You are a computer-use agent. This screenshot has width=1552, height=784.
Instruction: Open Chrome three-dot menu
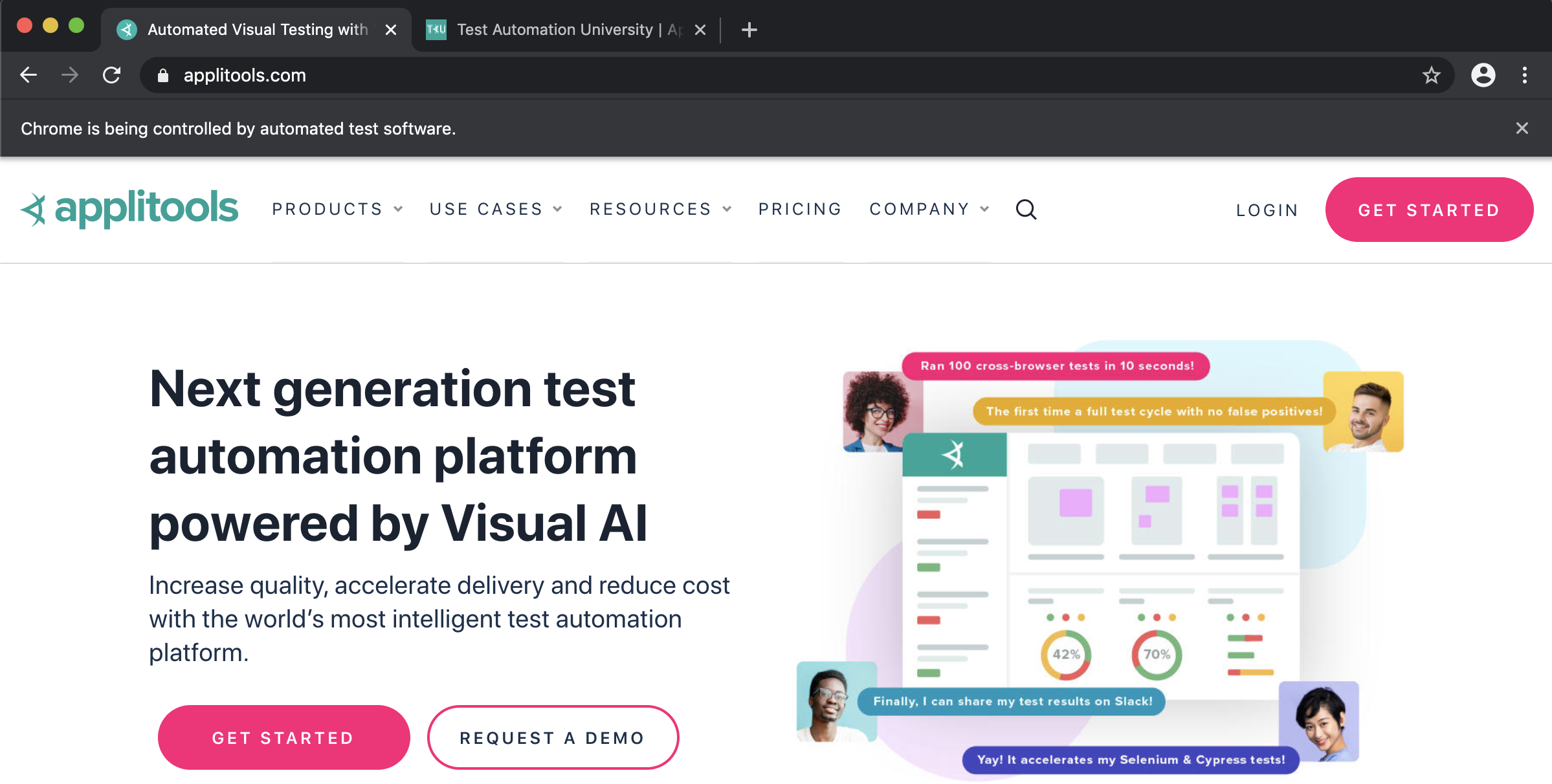pyautogui.click(x=1525, y=75)
